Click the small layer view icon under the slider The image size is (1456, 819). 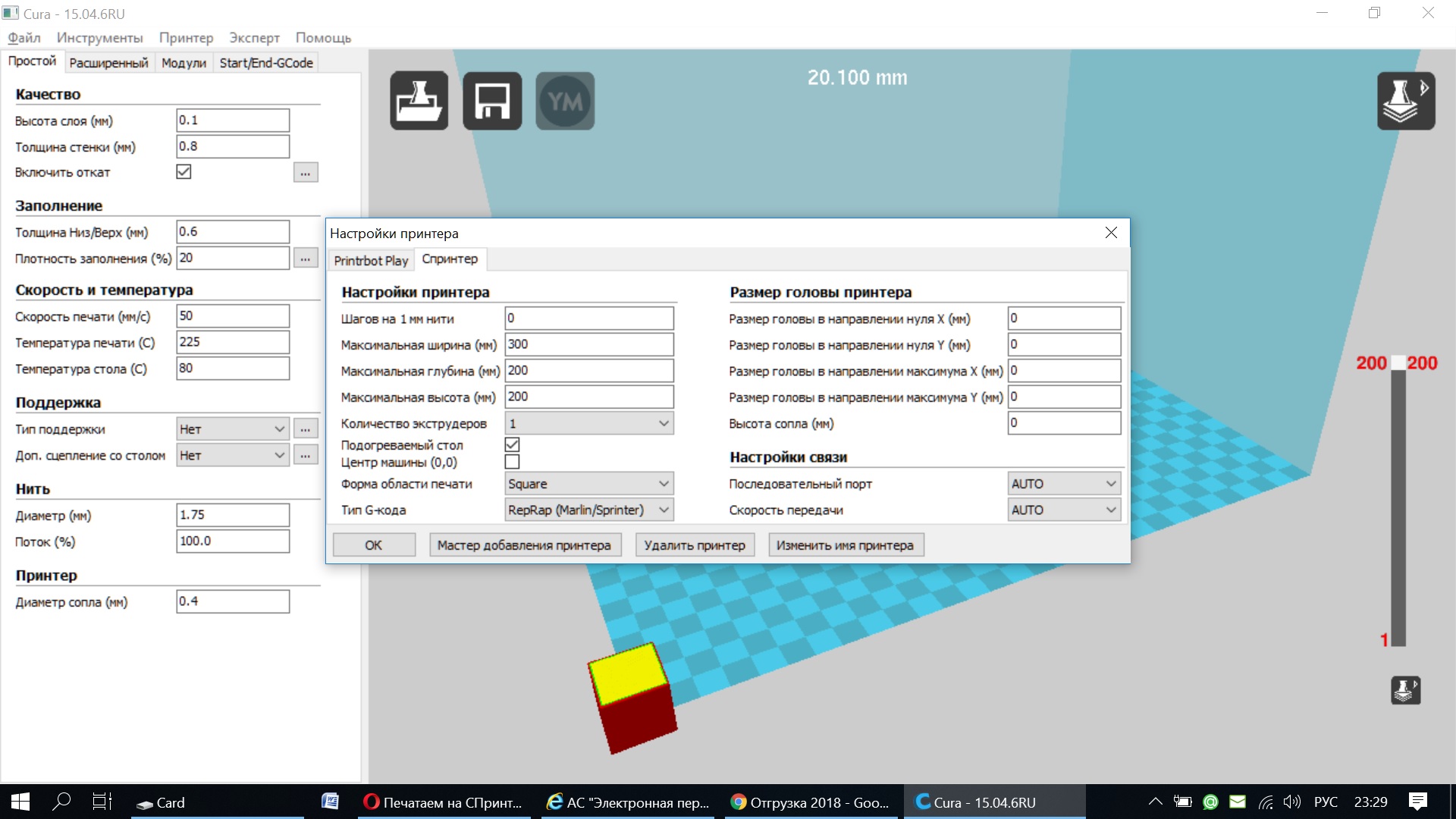point(1405,690)
